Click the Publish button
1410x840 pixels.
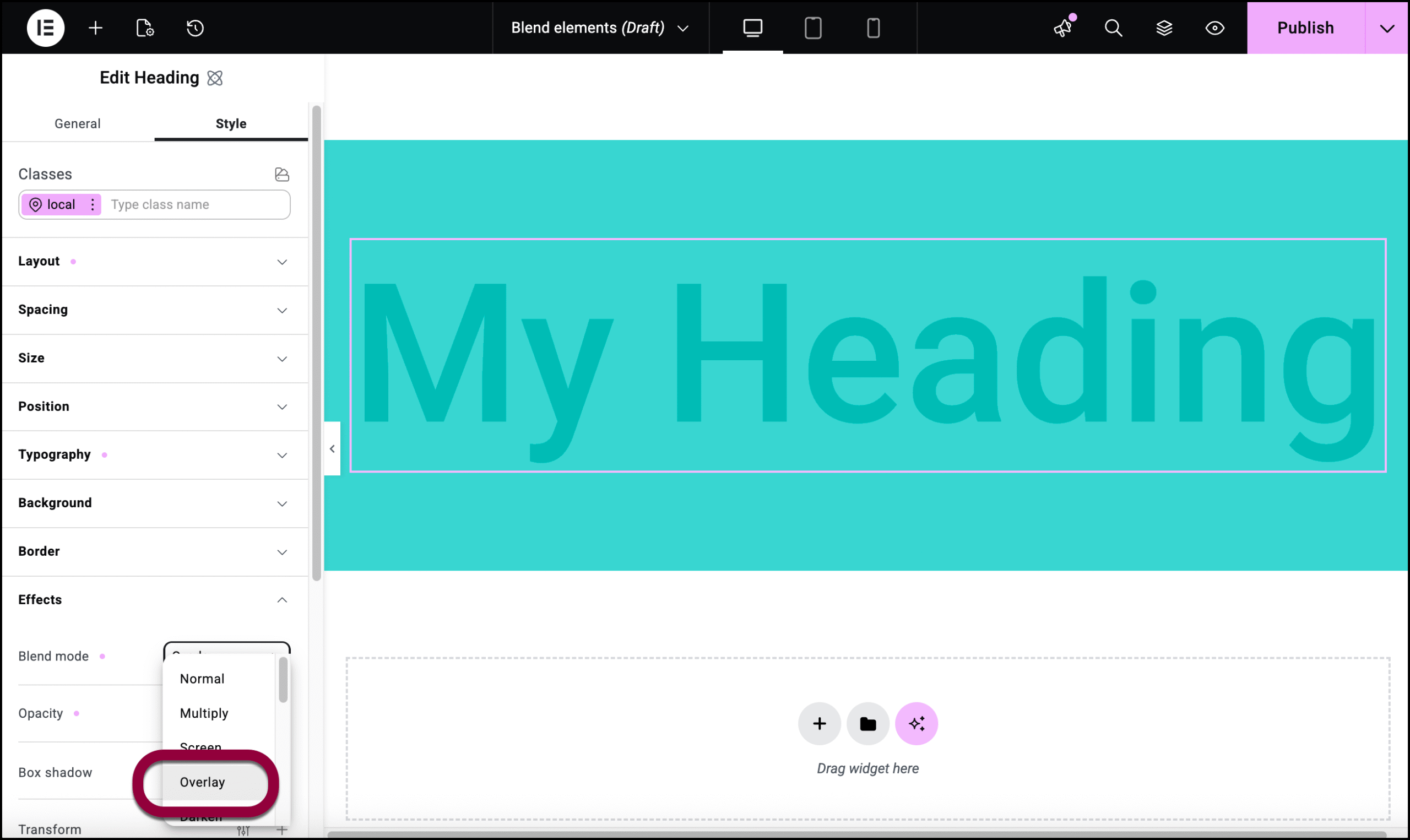pyautogui.click(x=1305, y=28)
